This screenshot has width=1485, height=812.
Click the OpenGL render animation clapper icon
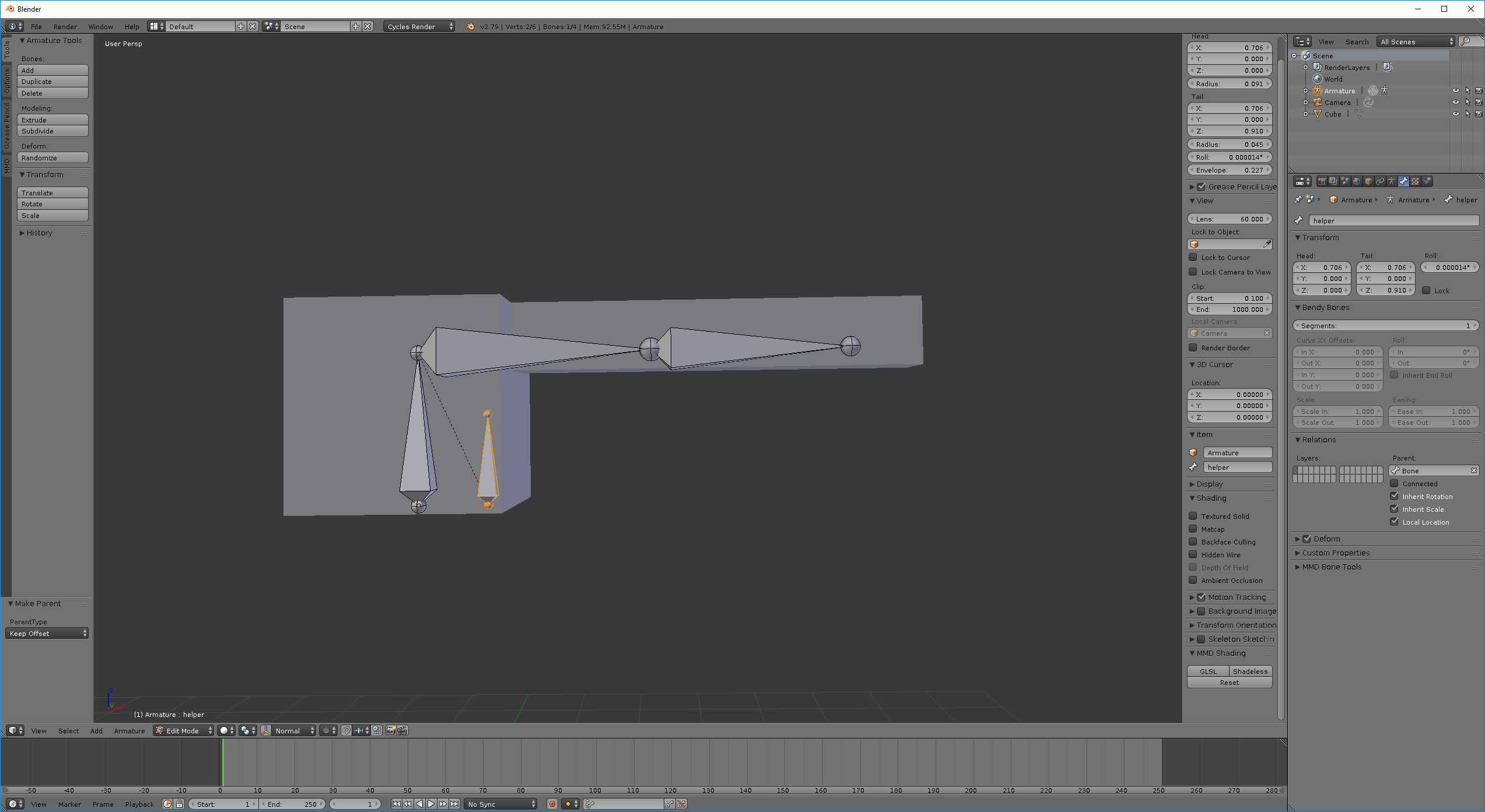(x=402, y=730)
